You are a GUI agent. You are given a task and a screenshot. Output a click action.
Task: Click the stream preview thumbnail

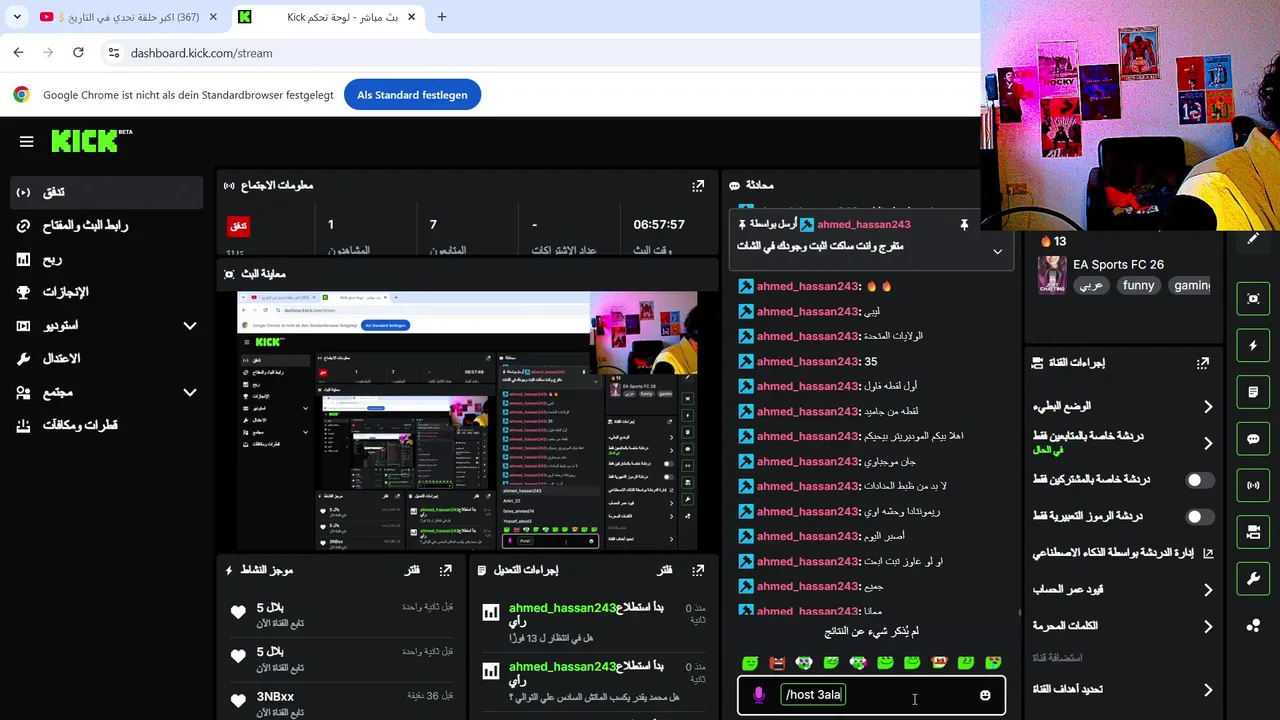coord(467,420)
